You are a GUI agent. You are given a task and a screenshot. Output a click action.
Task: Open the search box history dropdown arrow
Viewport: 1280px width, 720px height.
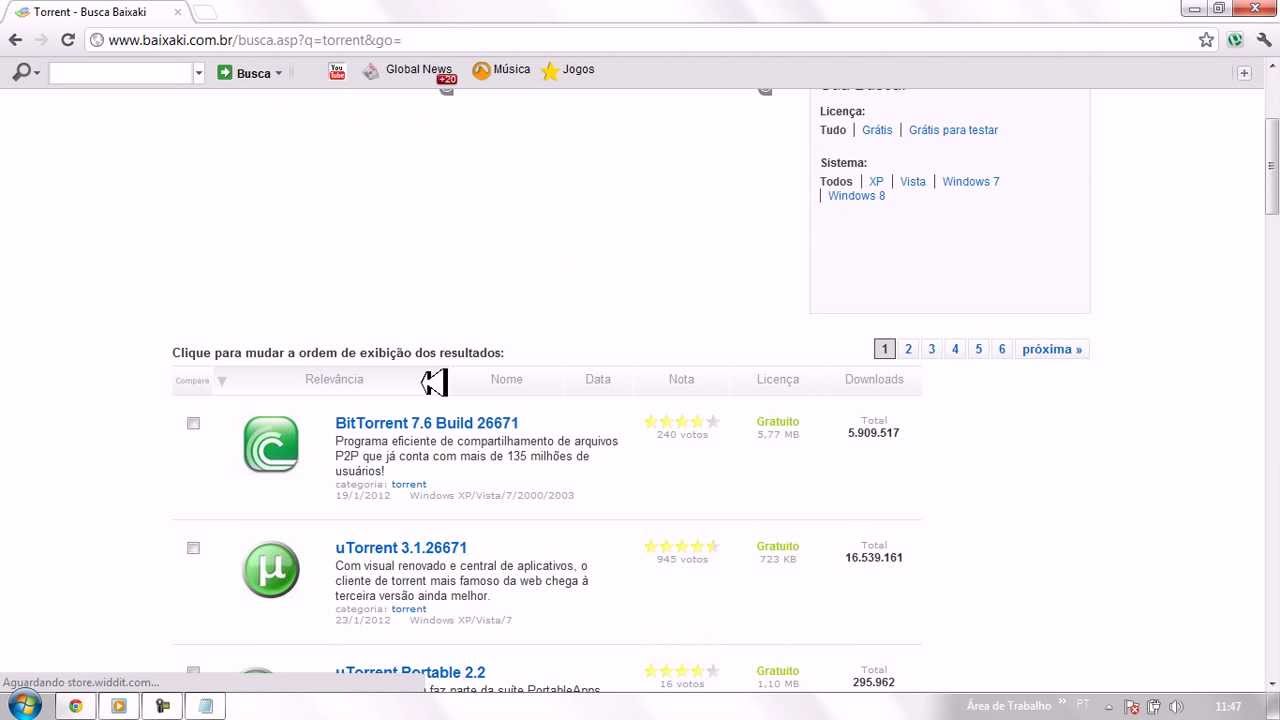(x=198, y=73)
